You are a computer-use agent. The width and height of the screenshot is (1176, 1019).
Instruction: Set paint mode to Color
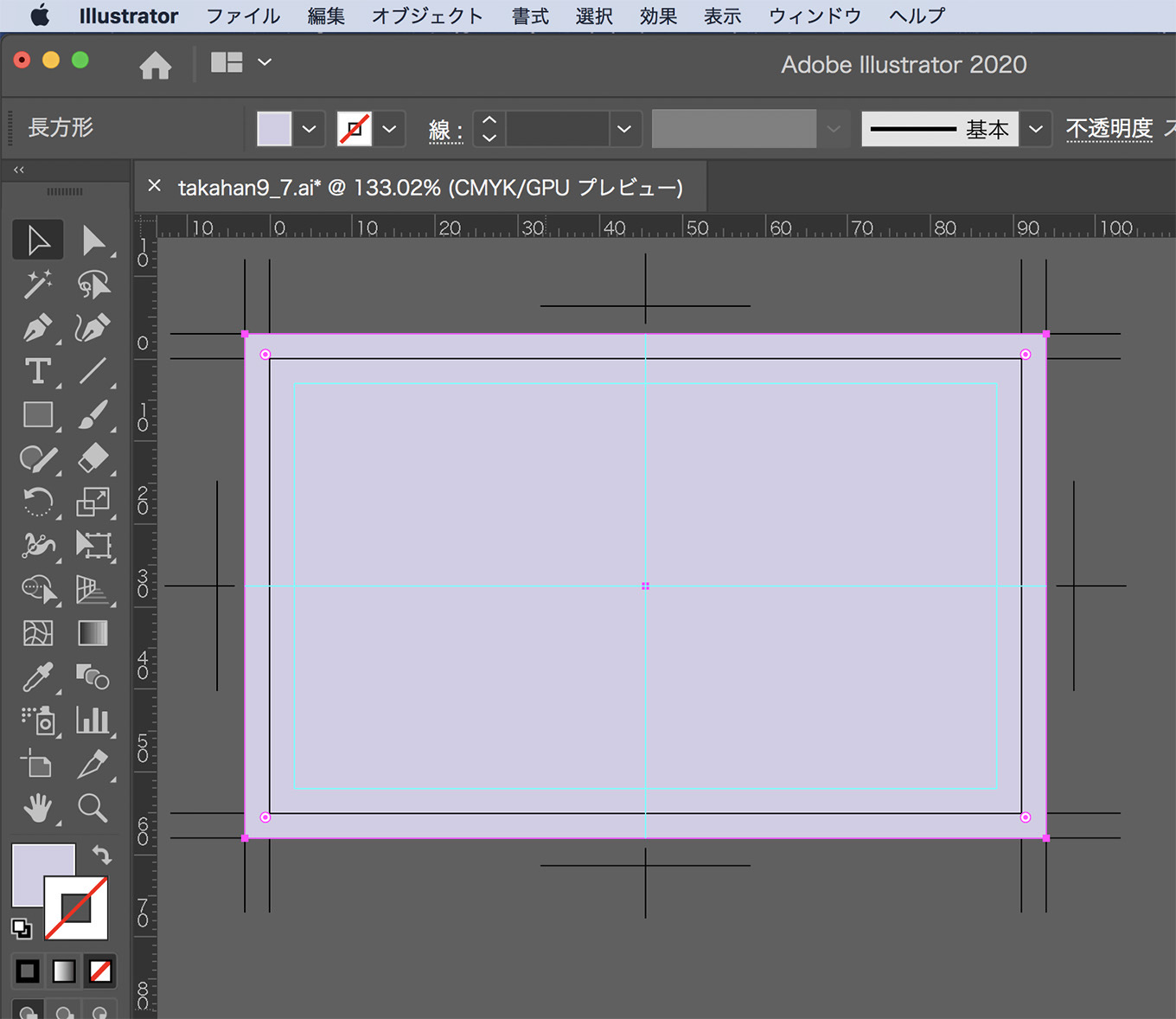click(28, 971)
